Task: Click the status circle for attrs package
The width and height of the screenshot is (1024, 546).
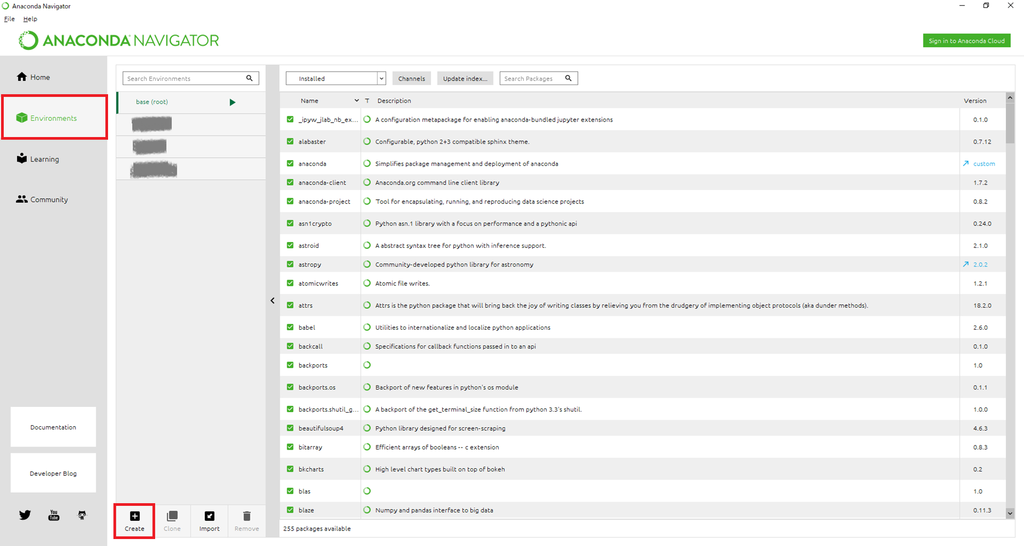Action: click(x=367, y=305)
